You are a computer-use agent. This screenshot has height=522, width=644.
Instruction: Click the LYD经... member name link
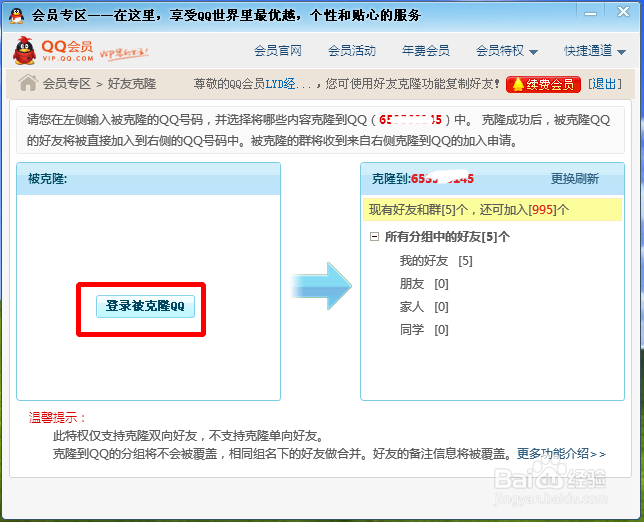click(x=288, y=84)
